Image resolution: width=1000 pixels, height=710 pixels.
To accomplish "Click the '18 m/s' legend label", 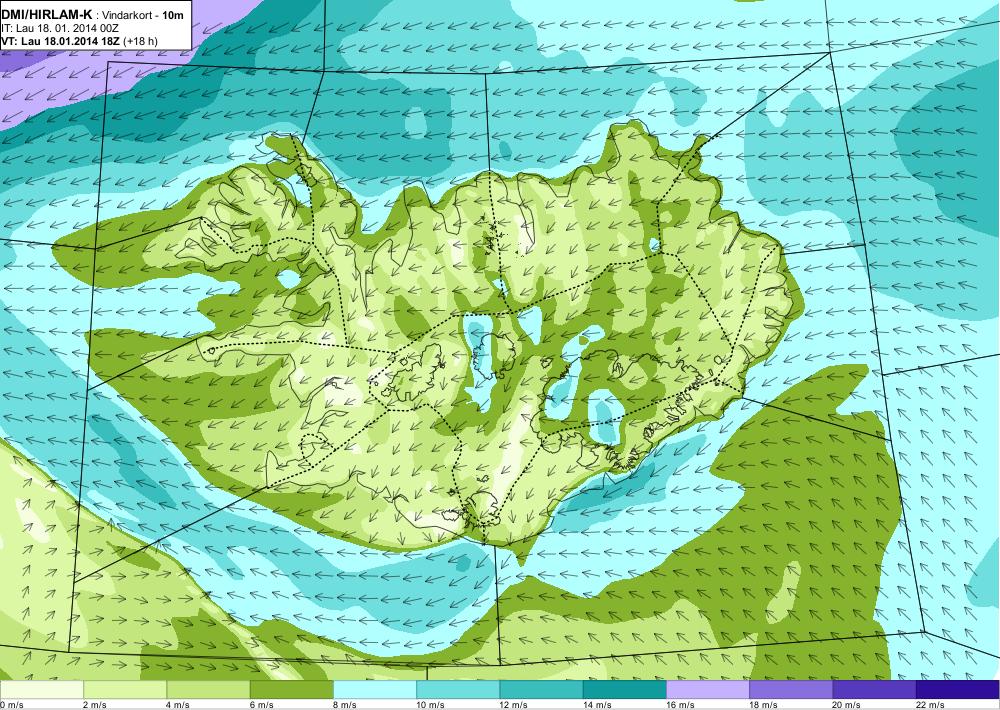I will pyautogui.click(x=763, y=705).
